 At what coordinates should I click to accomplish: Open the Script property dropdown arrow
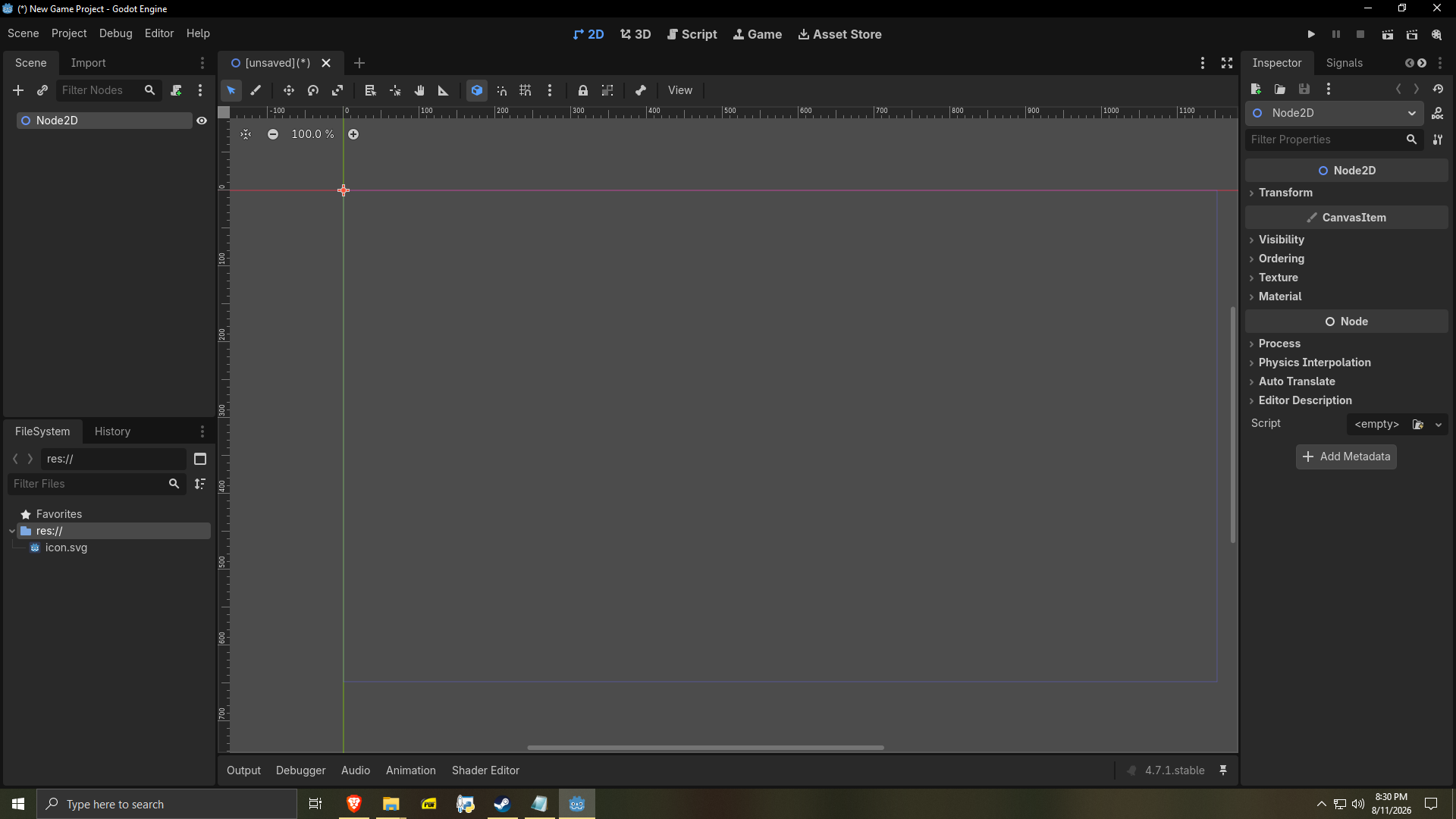(1439, 425)
